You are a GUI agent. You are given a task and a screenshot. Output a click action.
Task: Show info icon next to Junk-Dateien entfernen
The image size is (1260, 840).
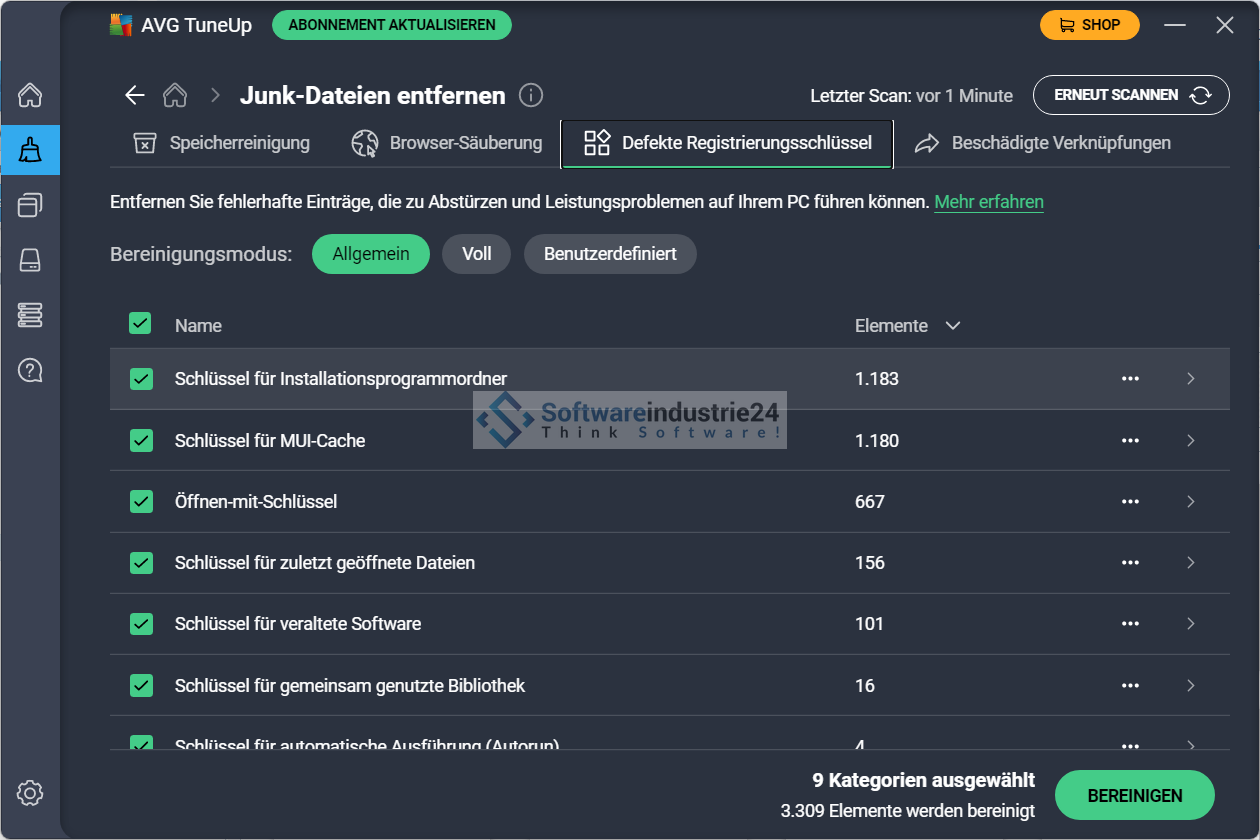pos(532,96)
